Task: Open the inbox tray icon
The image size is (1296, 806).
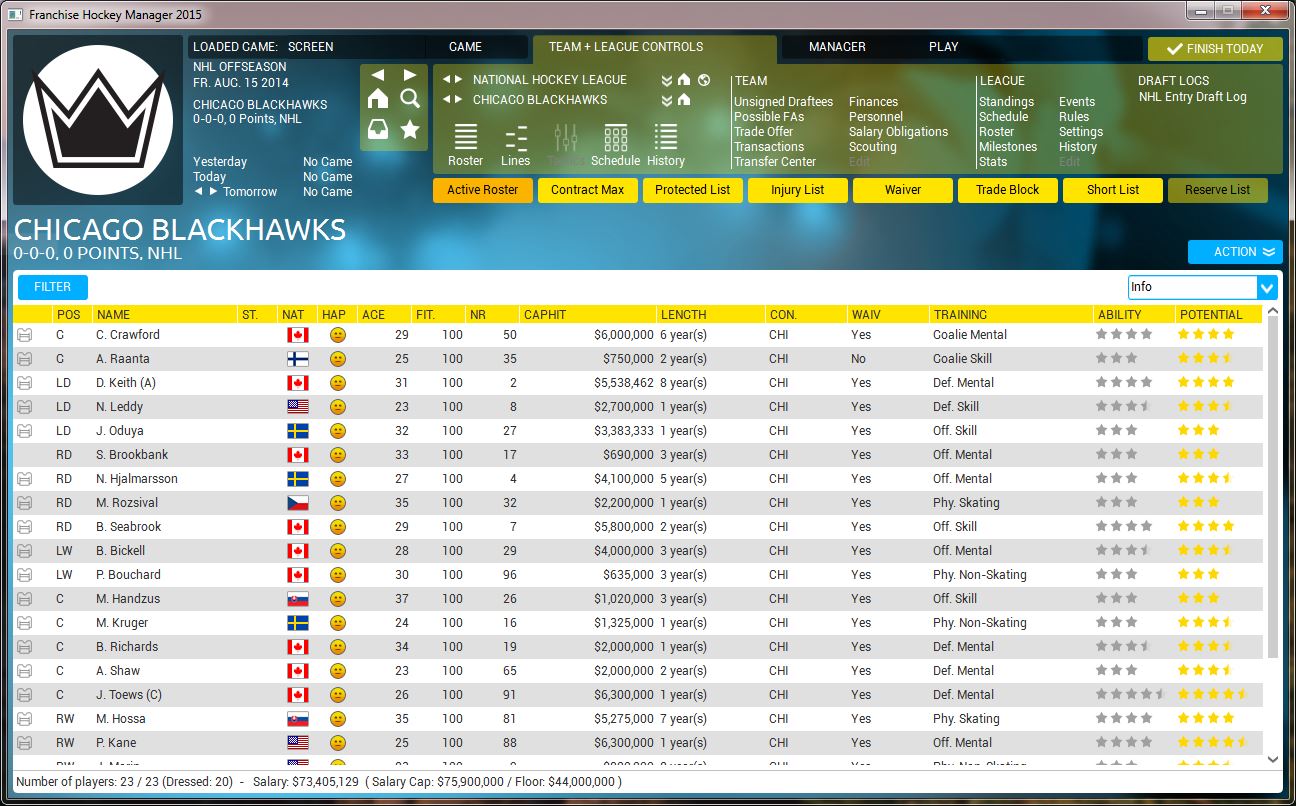Action: coord(378,130)
